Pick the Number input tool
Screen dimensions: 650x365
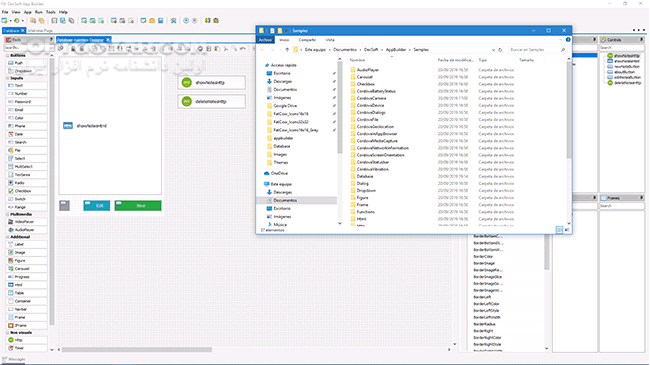point(27,94)
